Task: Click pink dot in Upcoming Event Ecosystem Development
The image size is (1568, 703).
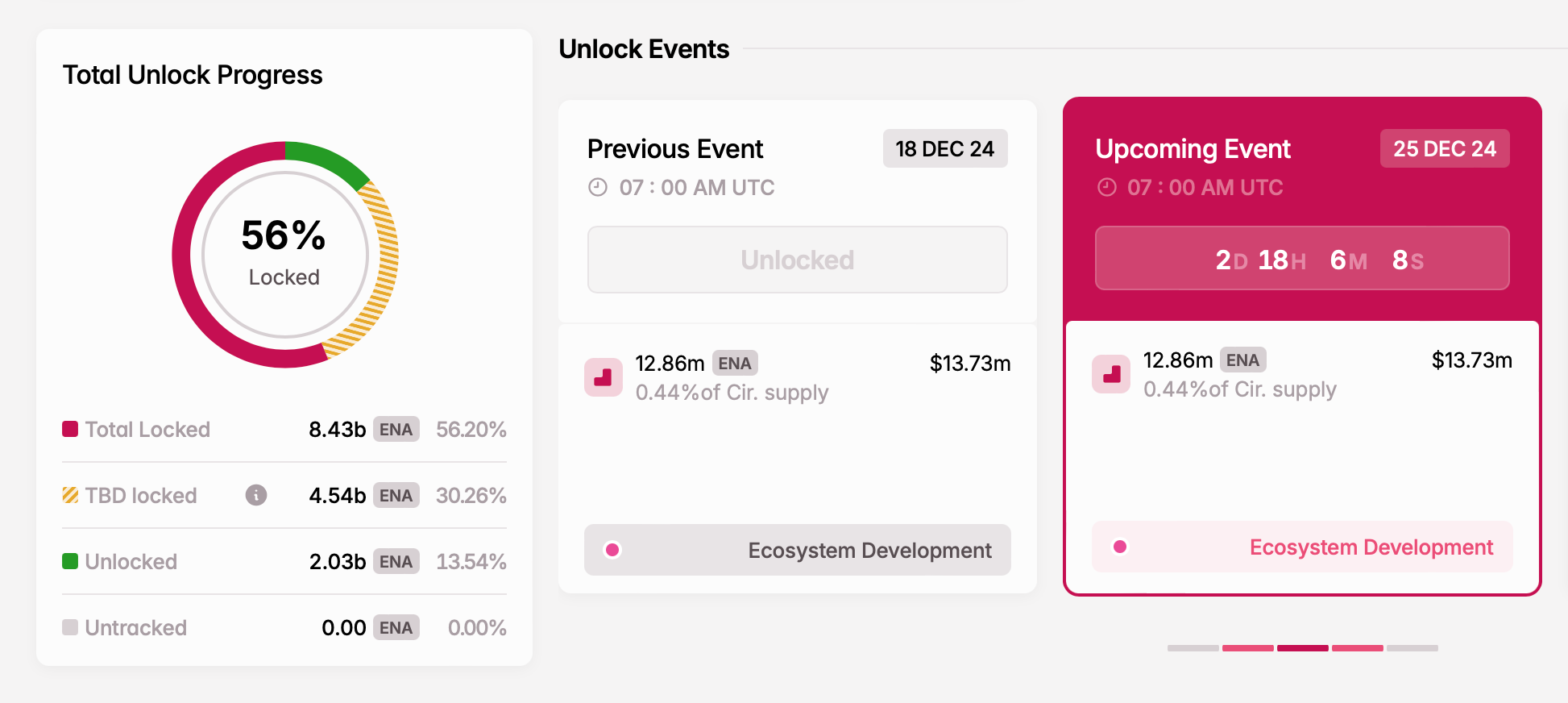Action: tap(1120, 547)
